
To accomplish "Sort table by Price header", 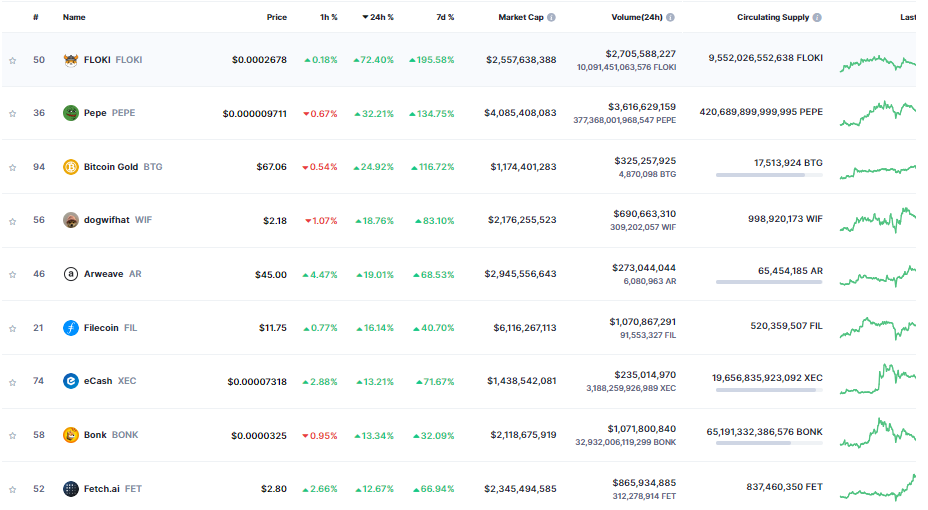I will (276, 17).
